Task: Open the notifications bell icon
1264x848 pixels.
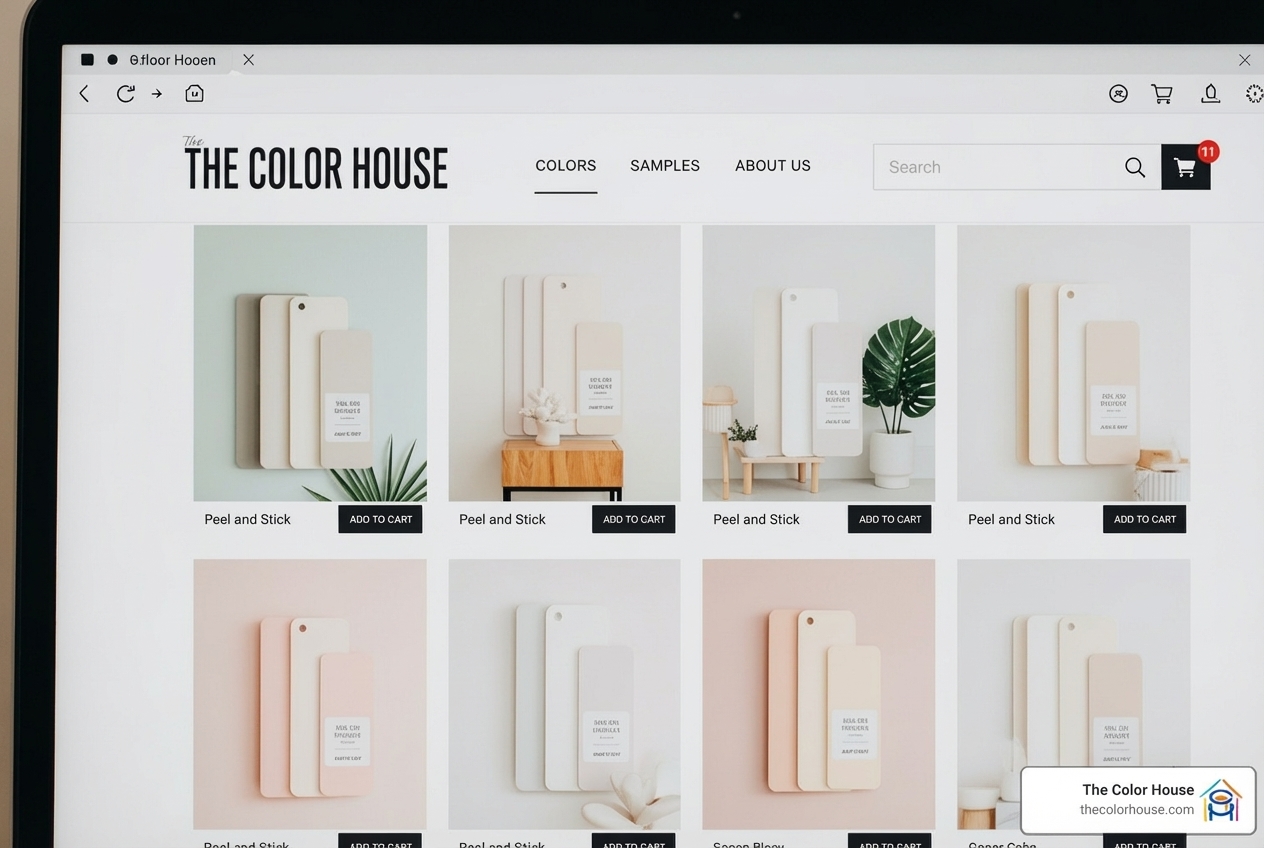Action: click(1210, 93)
